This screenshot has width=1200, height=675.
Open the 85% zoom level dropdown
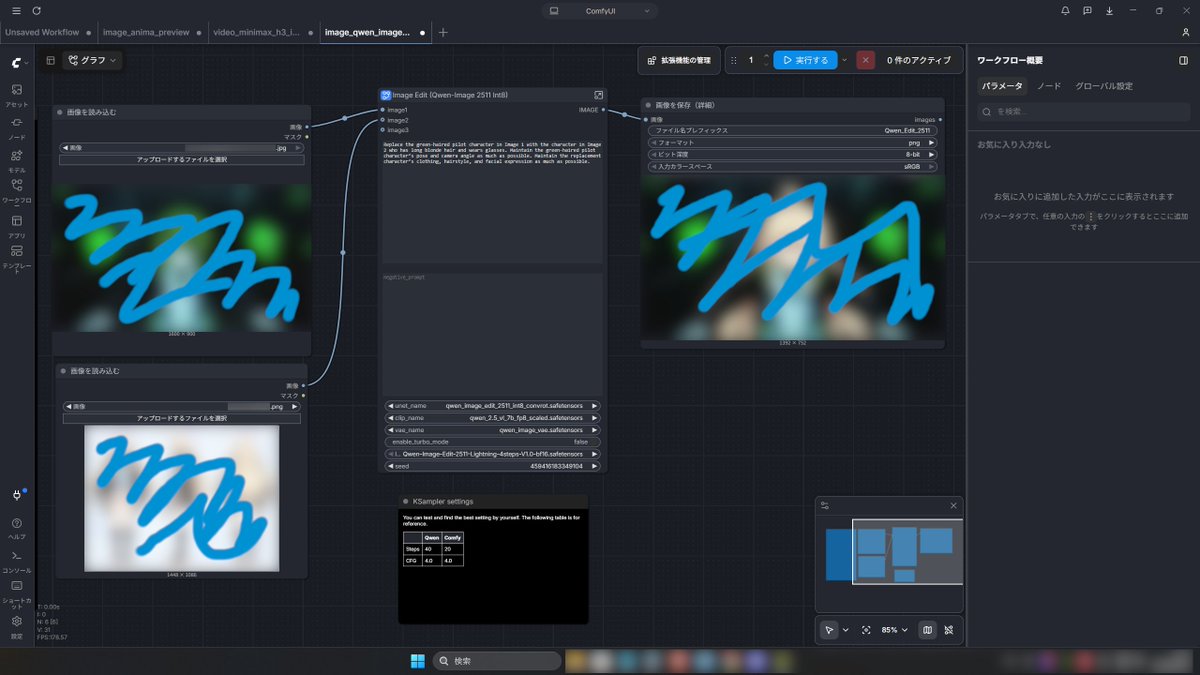point(894,630)
